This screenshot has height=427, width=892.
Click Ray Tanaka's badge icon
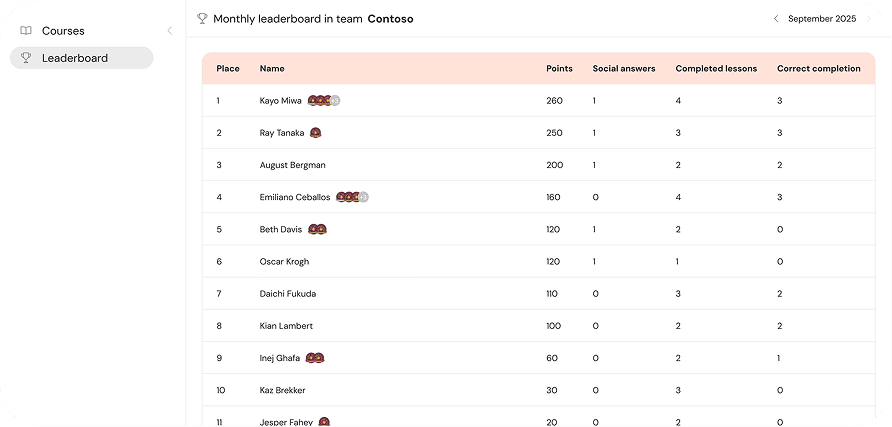(x=316, y=133)
